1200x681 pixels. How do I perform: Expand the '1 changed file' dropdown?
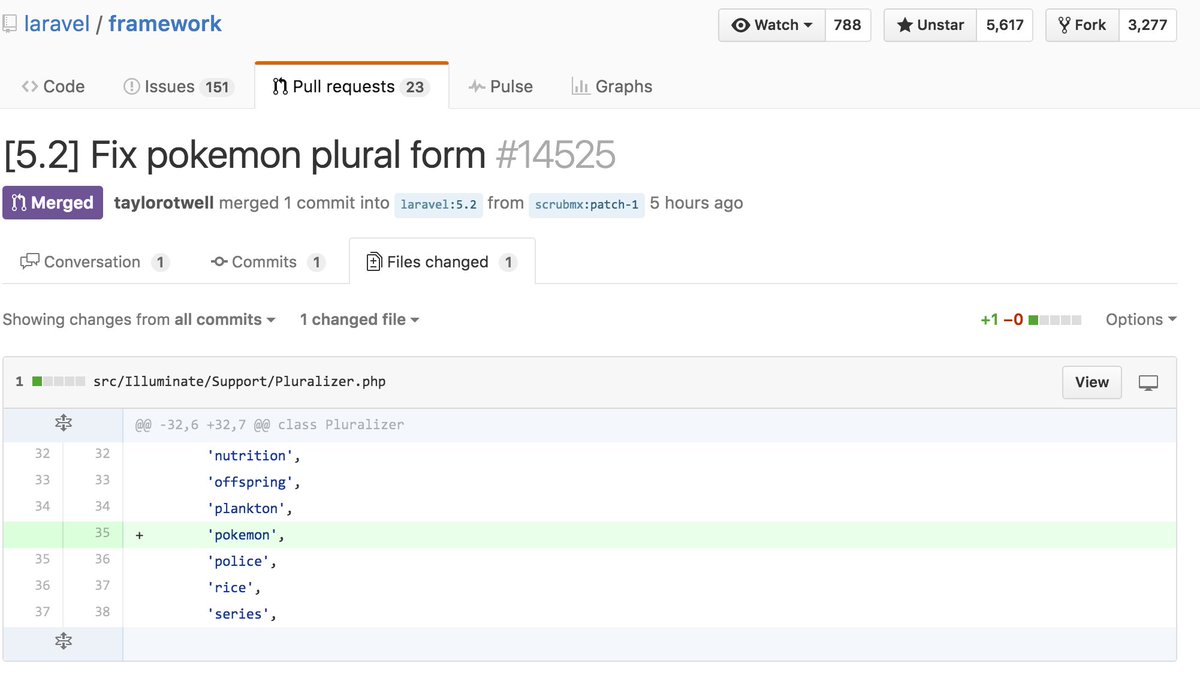pyautogui.click(x=360, y=320)
